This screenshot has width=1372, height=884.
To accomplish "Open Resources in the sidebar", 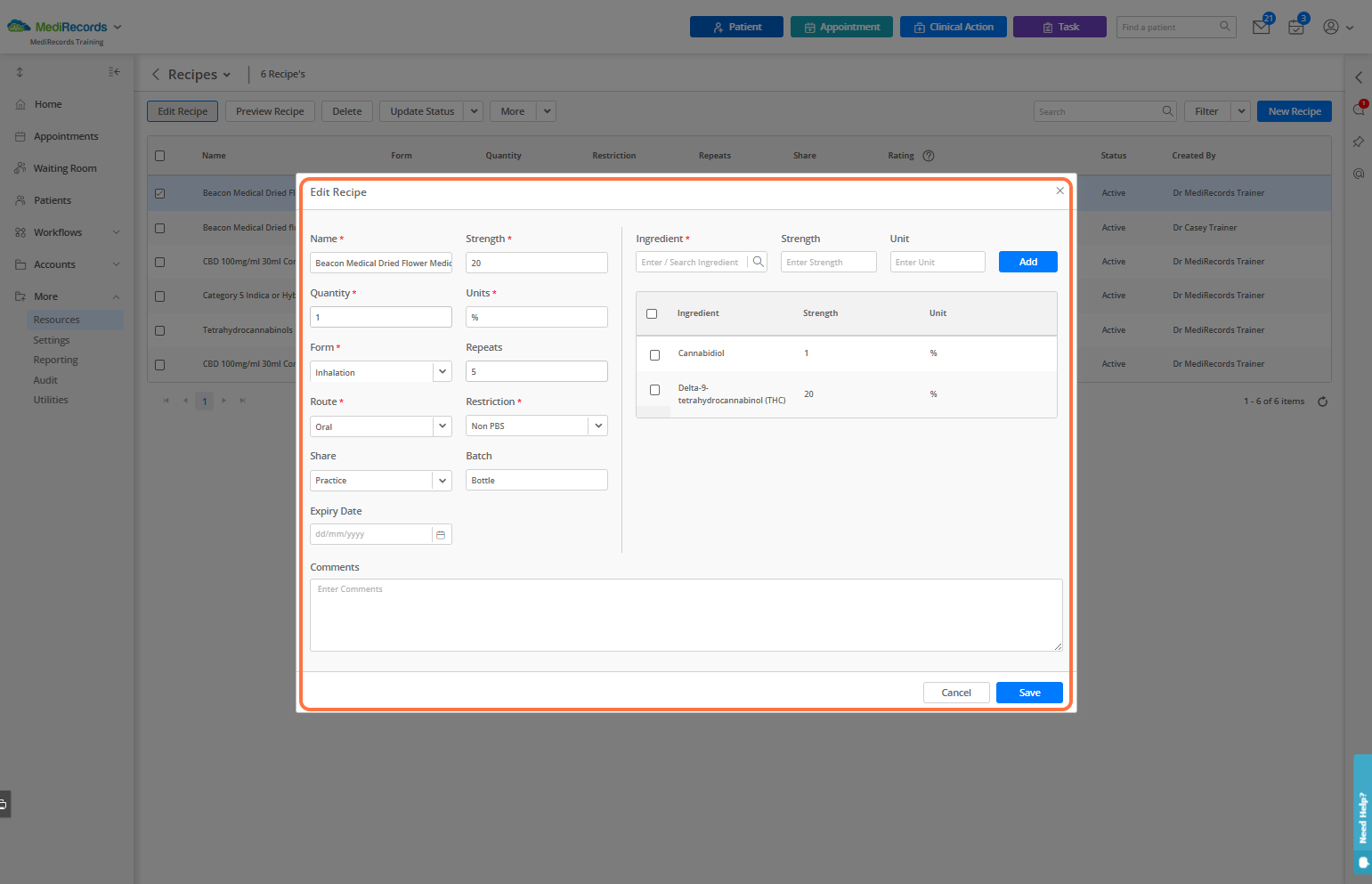I will click(57, 320).
